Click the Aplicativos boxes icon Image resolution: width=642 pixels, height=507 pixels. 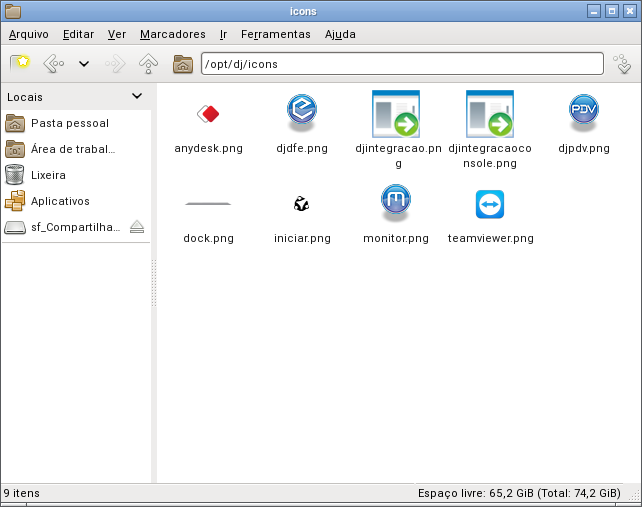click(x=15, y=201)
